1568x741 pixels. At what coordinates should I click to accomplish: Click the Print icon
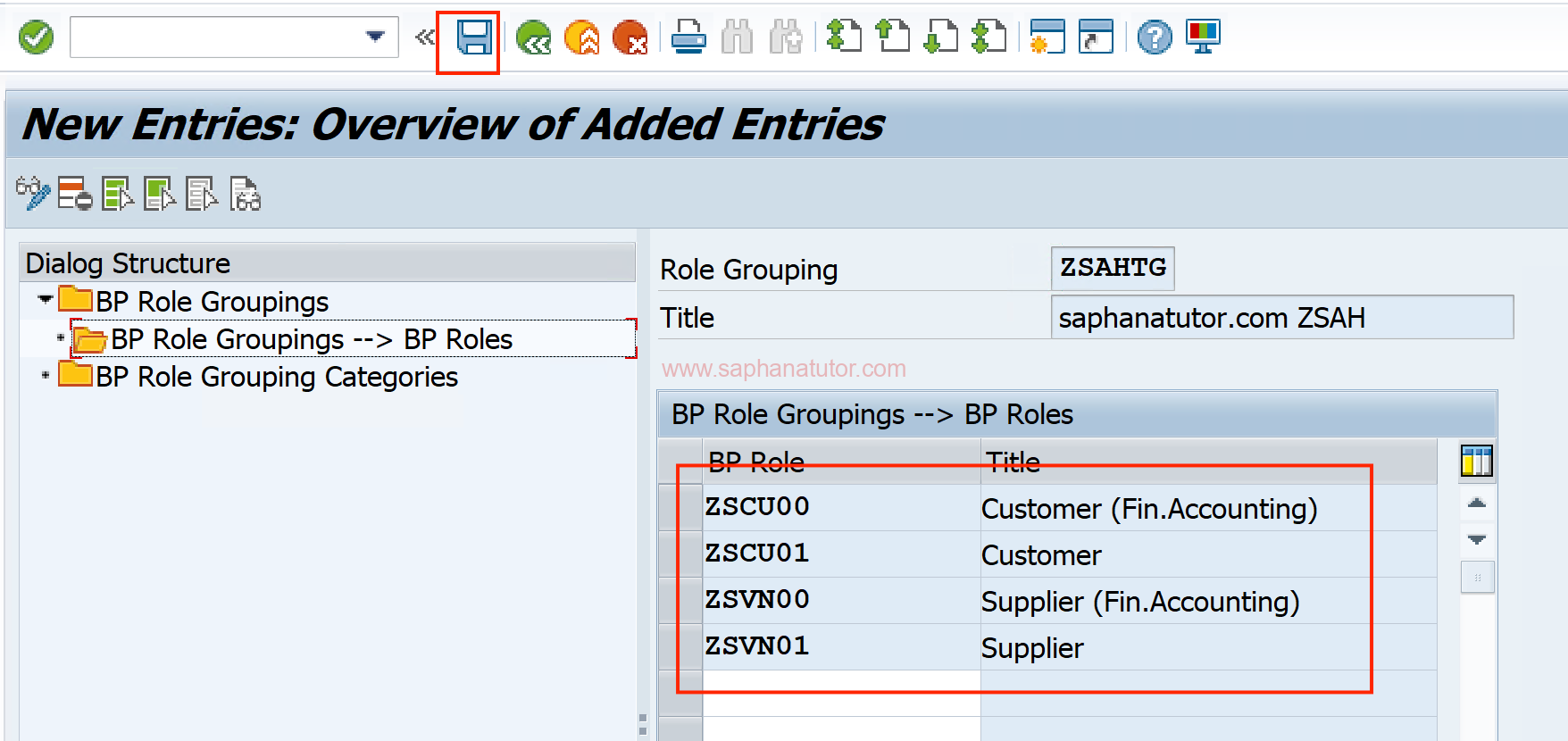pos(688,37)
